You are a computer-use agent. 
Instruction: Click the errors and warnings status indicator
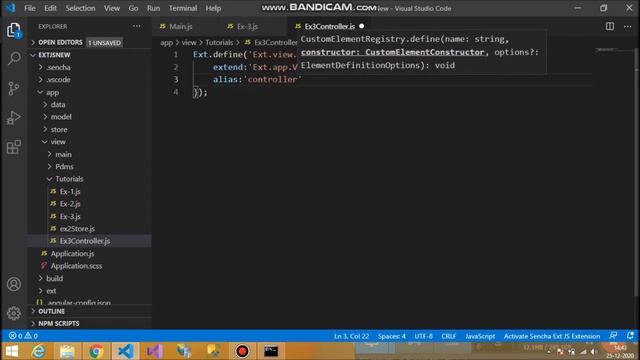click(x=23, y=336)
